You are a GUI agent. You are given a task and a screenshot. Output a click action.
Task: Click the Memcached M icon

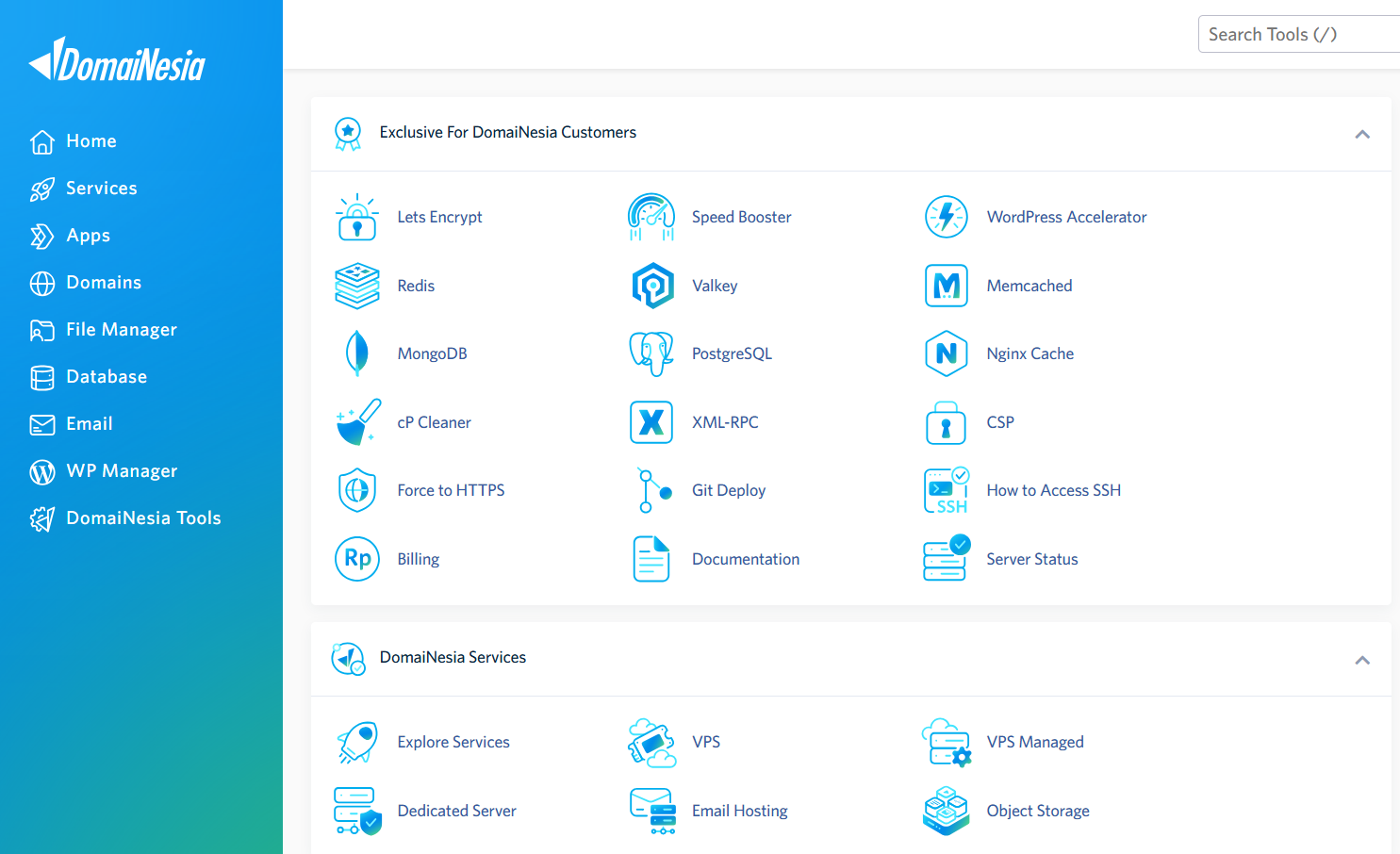947,286
